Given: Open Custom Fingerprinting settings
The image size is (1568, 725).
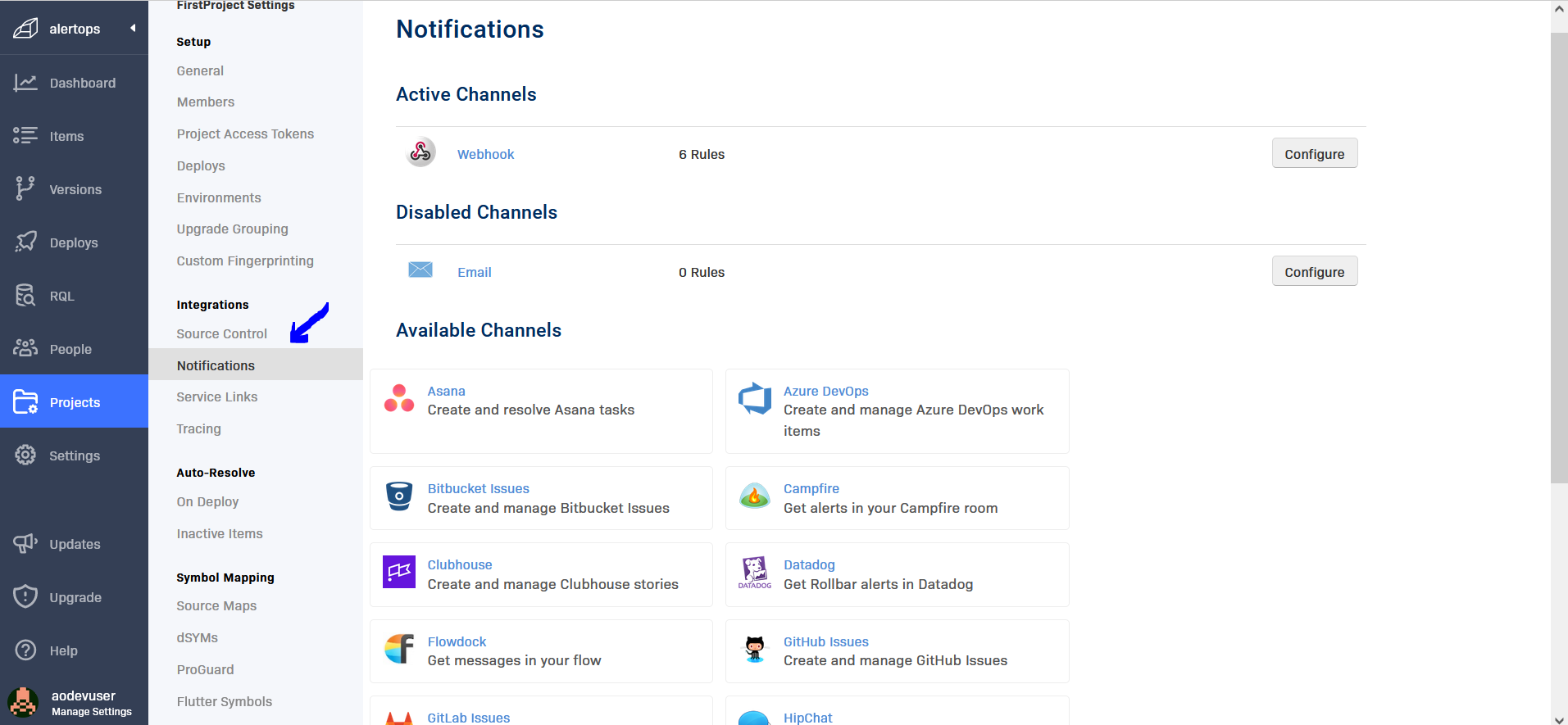Looking at the screenshot, I should pos(245,261).
